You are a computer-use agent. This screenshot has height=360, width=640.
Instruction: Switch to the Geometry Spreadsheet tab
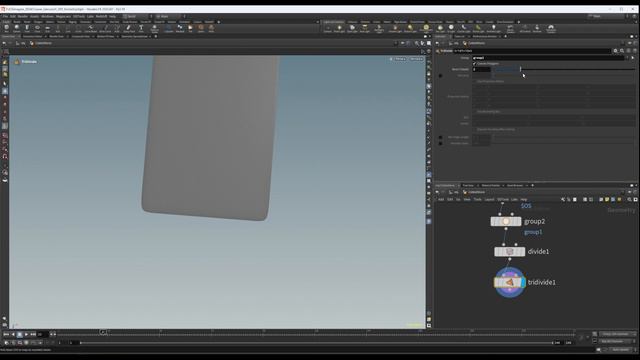[x=134, y=36]
